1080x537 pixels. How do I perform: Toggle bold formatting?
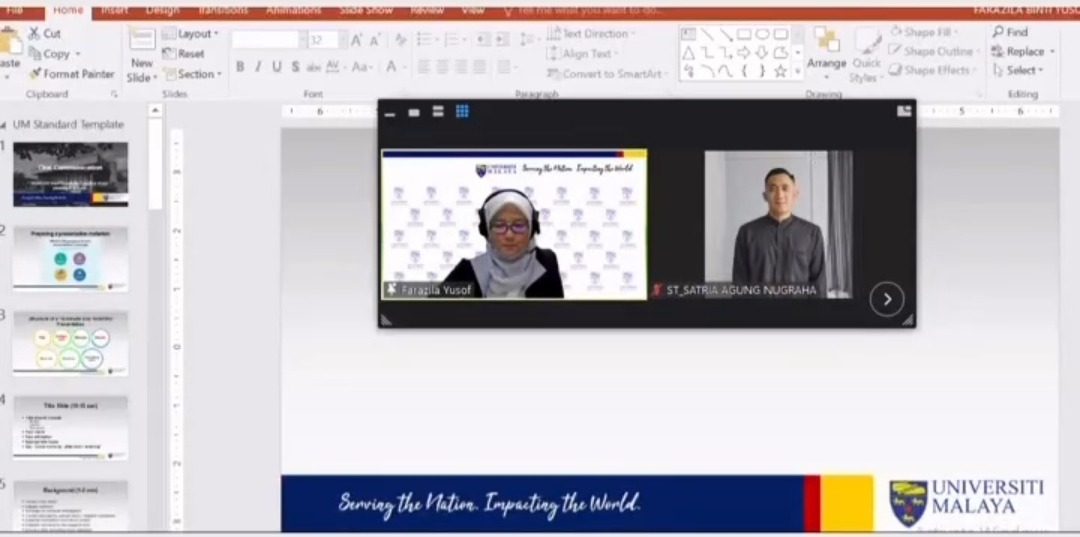click(x=240, y=67)
